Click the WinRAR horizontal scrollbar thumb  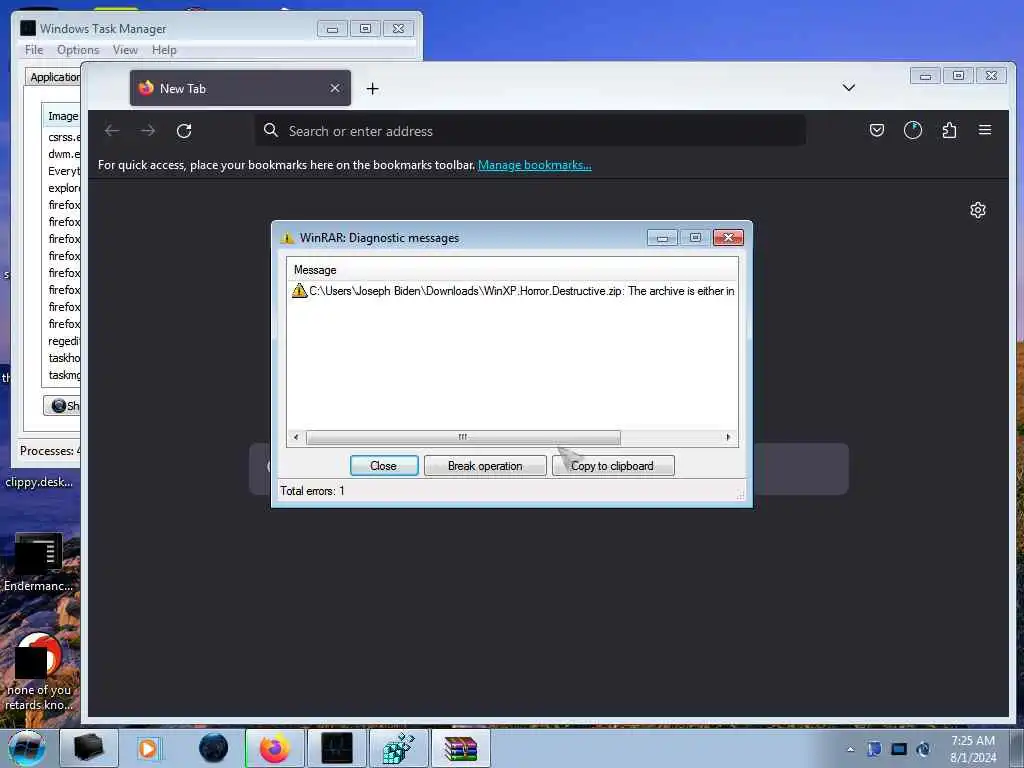[x=463, y=438]
